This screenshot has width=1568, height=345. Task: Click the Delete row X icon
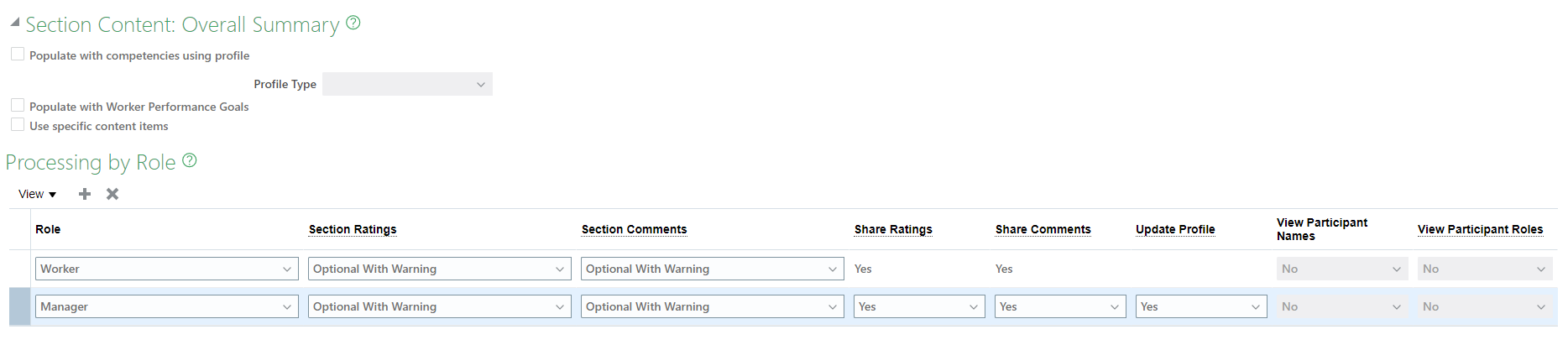tap(112, 194)
